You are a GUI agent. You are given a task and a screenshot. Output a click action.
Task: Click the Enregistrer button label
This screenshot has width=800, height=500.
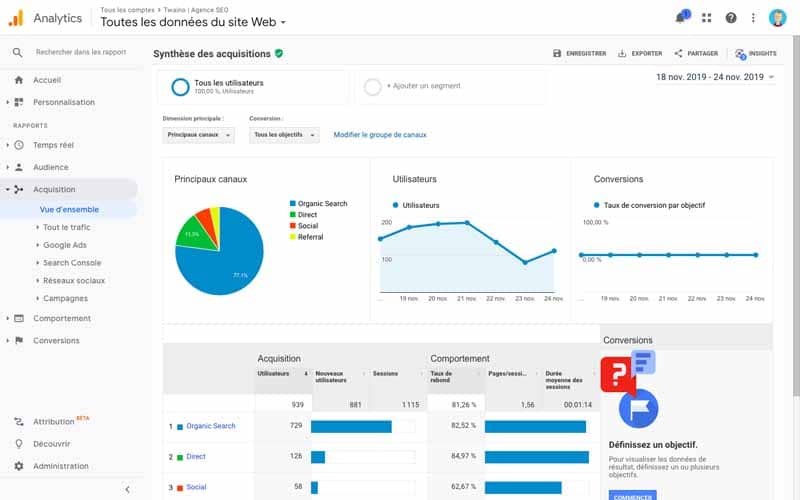(586, 53)
